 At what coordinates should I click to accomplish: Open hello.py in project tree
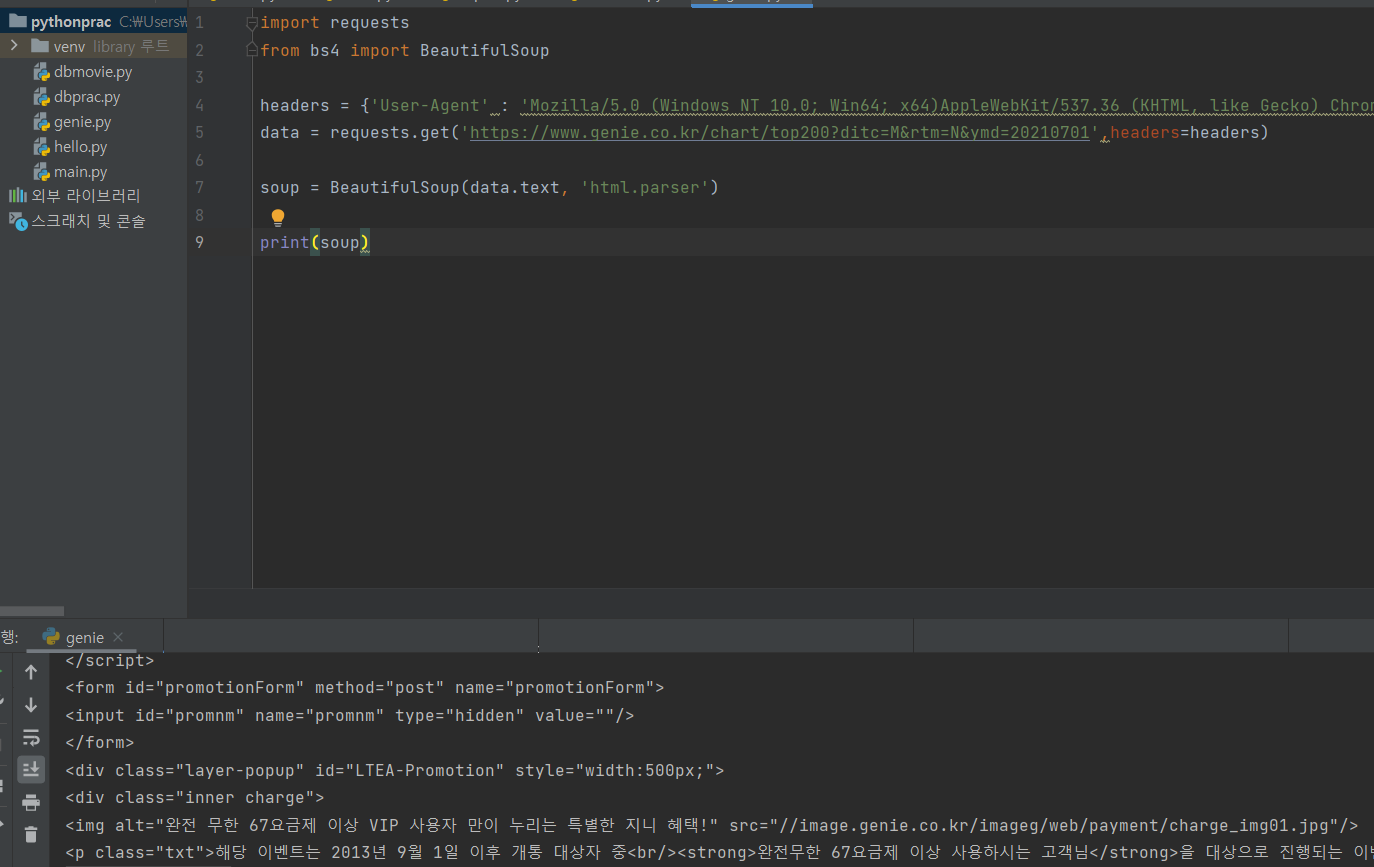click(x=80, y=147)
